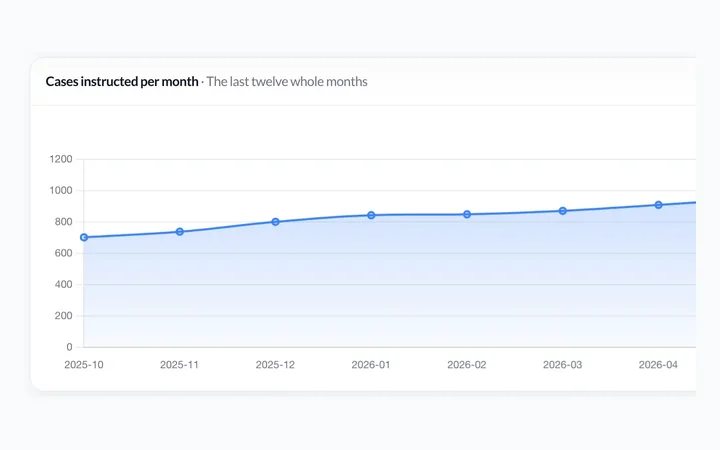Click the 200 y-axis label

coord(63,315)
